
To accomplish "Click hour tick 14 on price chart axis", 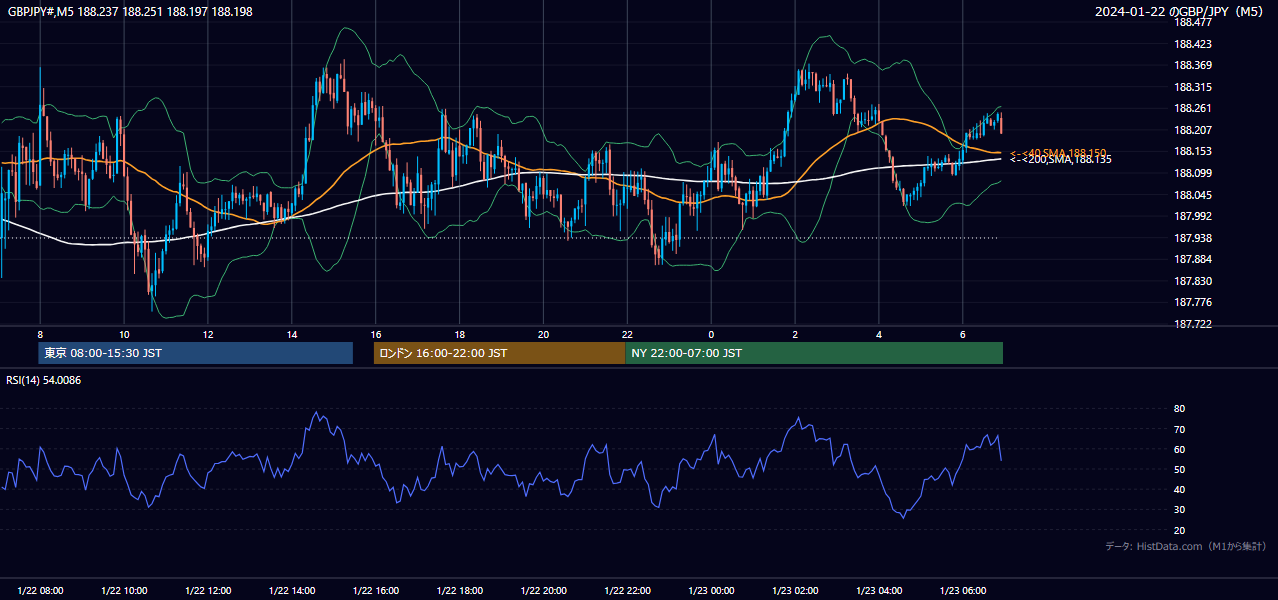I will click(292, 334).
